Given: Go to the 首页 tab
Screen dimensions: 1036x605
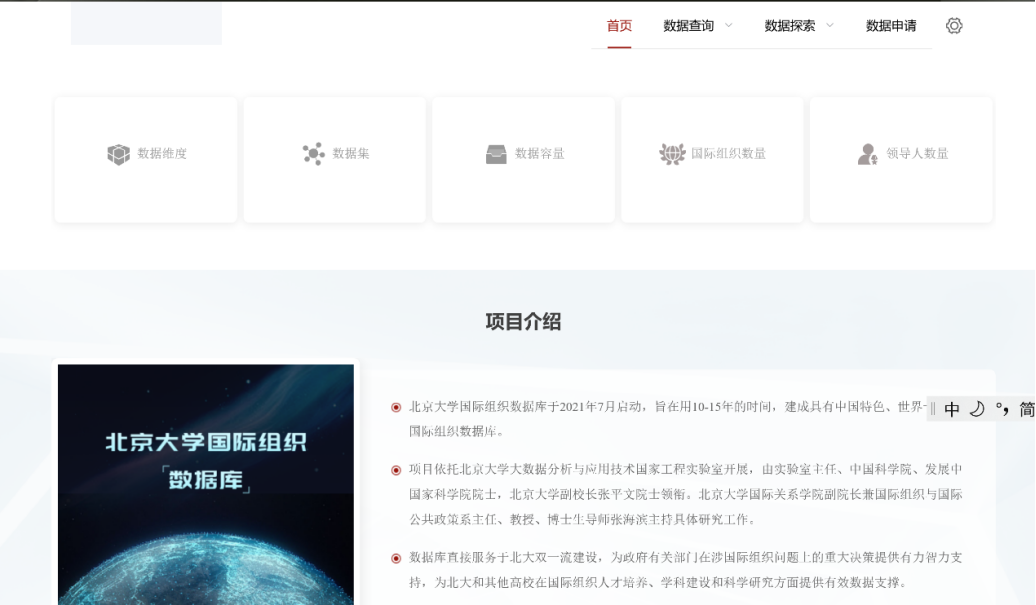Looking at the screenshot, I should pyautogui.click(x=619, y=26).
